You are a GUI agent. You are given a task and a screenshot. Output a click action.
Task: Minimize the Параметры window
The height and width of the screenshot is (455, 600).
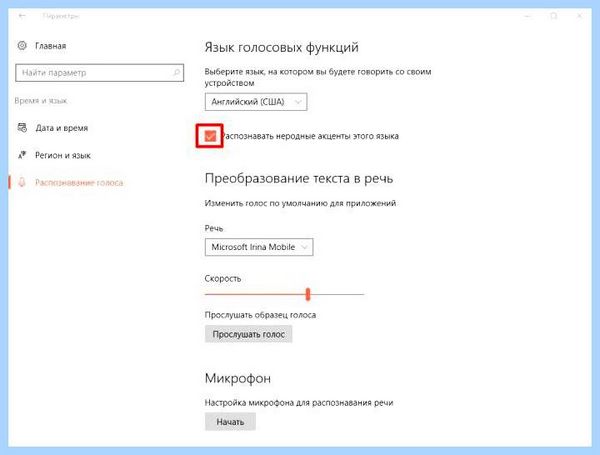(528, 16)
